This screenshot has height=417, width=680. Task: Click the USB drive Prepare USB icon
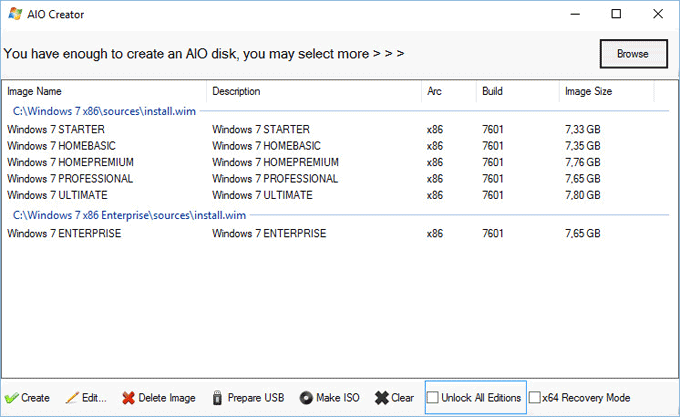tap(217, 398)
